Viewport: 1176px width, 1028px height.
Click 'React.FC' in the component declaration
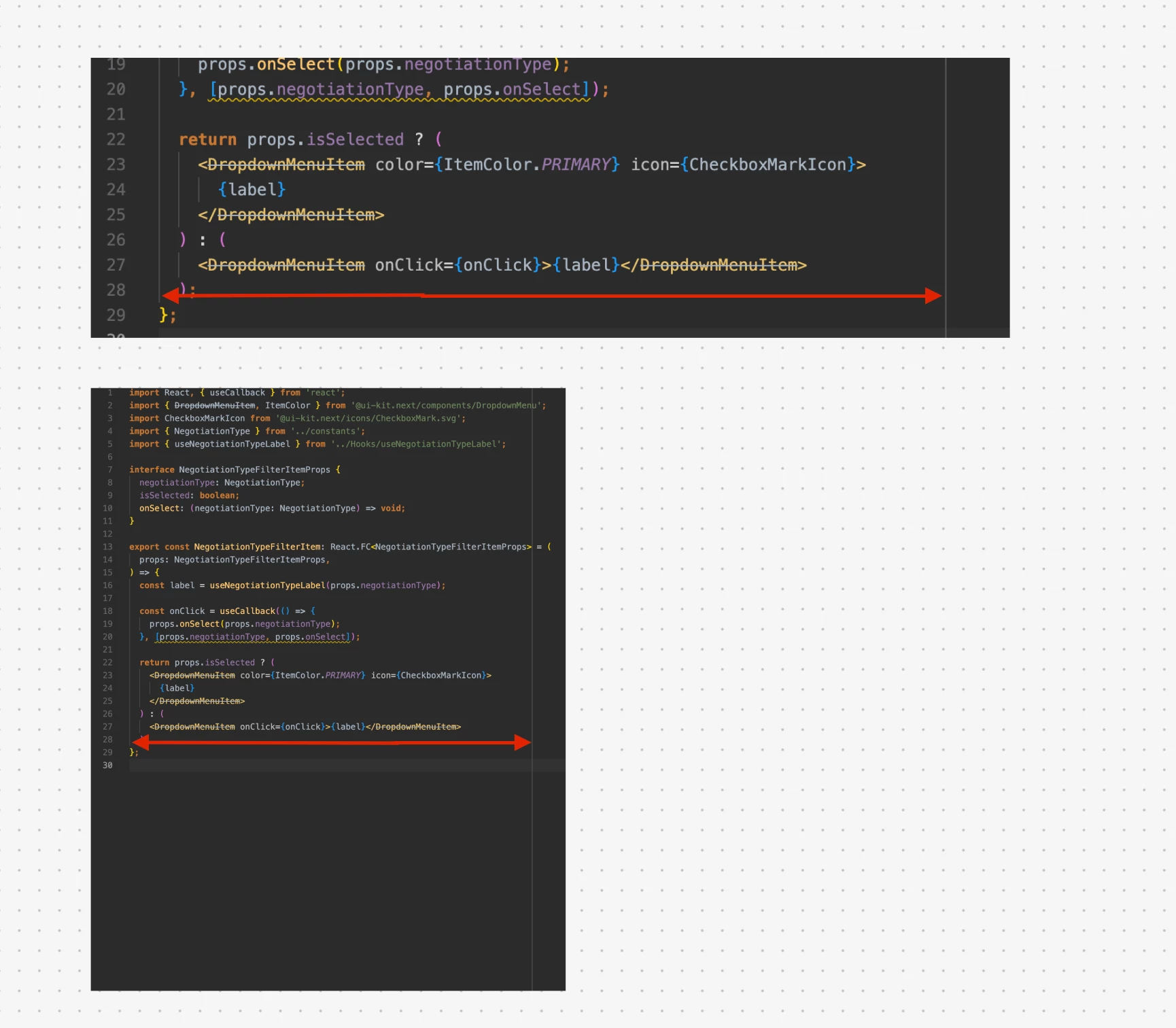click(350, 547)
